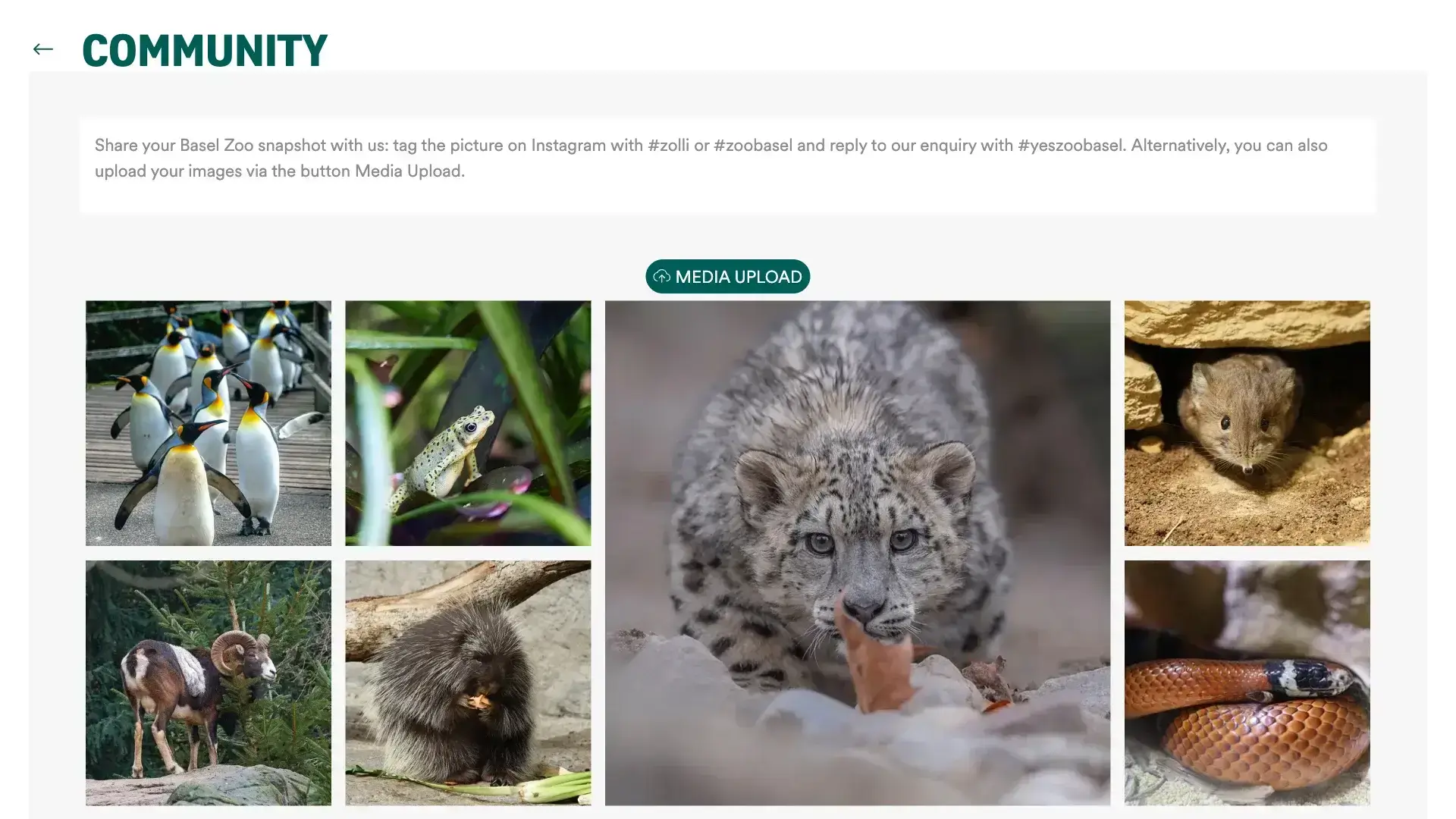The image size is (1456, 819).
Task: Click the #zoobasel hashtag text
Action: click(753, 146)
